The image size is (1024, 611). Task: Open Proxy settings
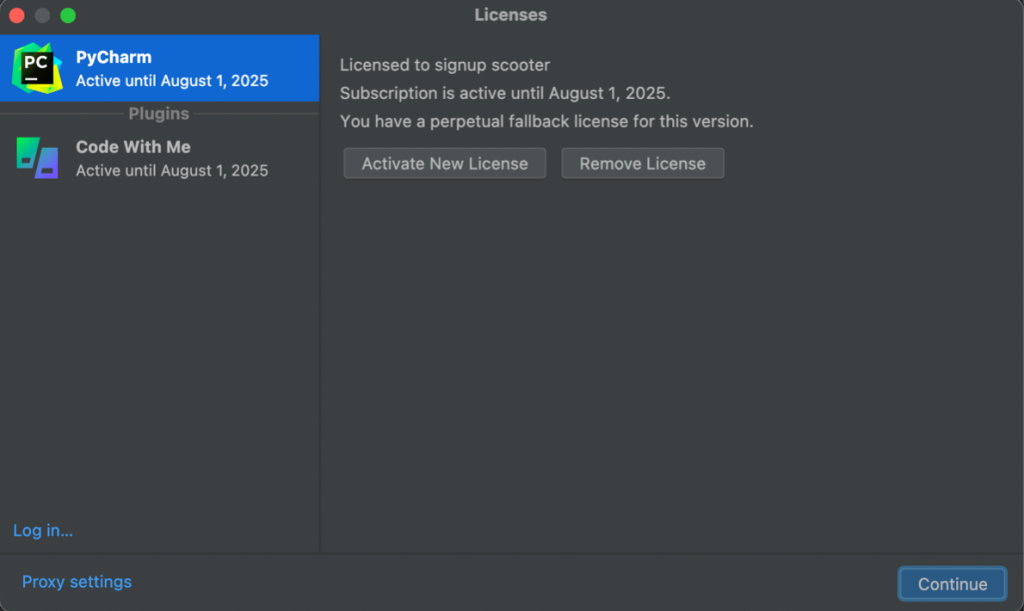(76, 581)
